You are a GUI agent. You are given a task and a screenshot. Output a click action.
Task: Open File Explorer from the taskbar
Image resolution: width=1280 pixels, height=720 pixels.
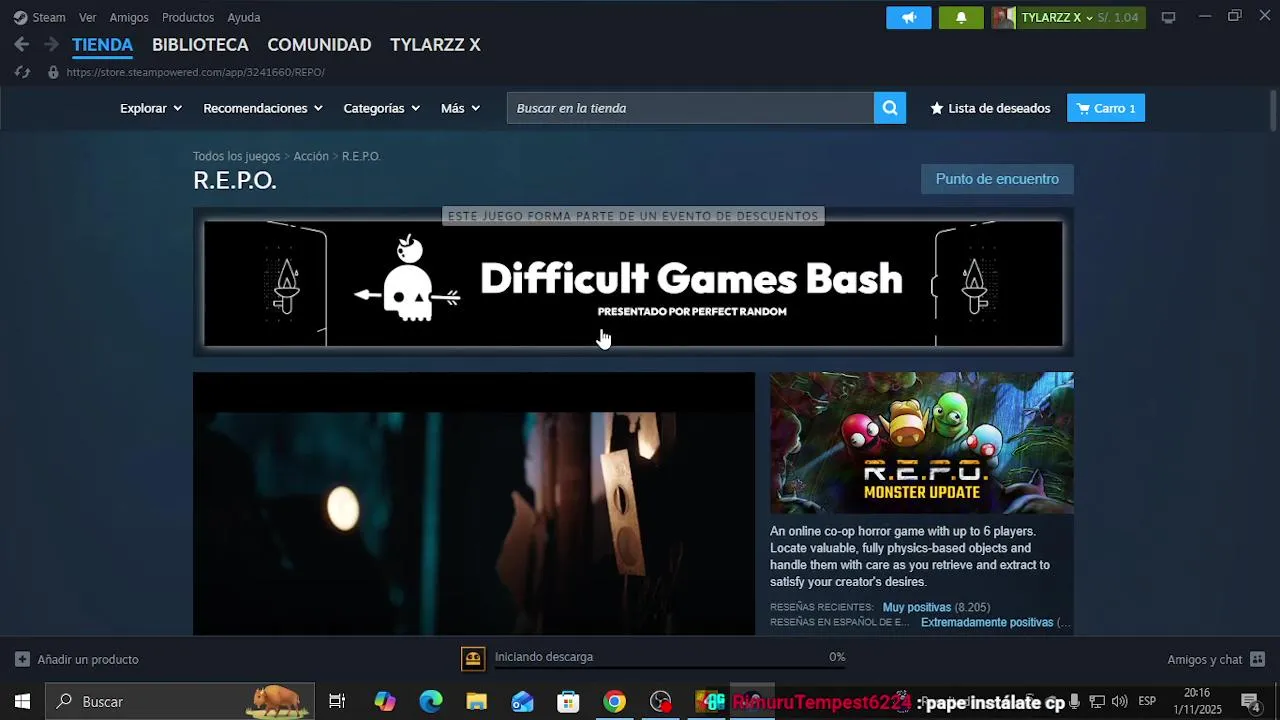click(477, 701)
